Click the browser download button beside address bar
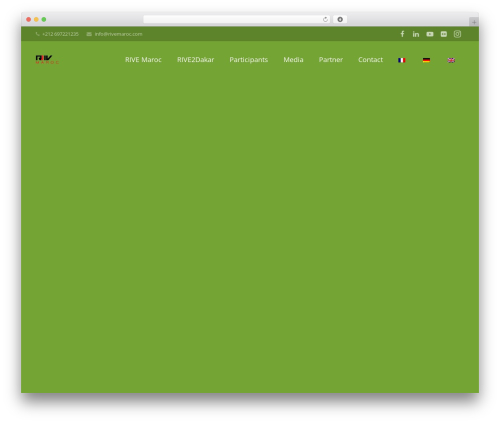Screen dimensions: 500x423 tap(340, 19)
